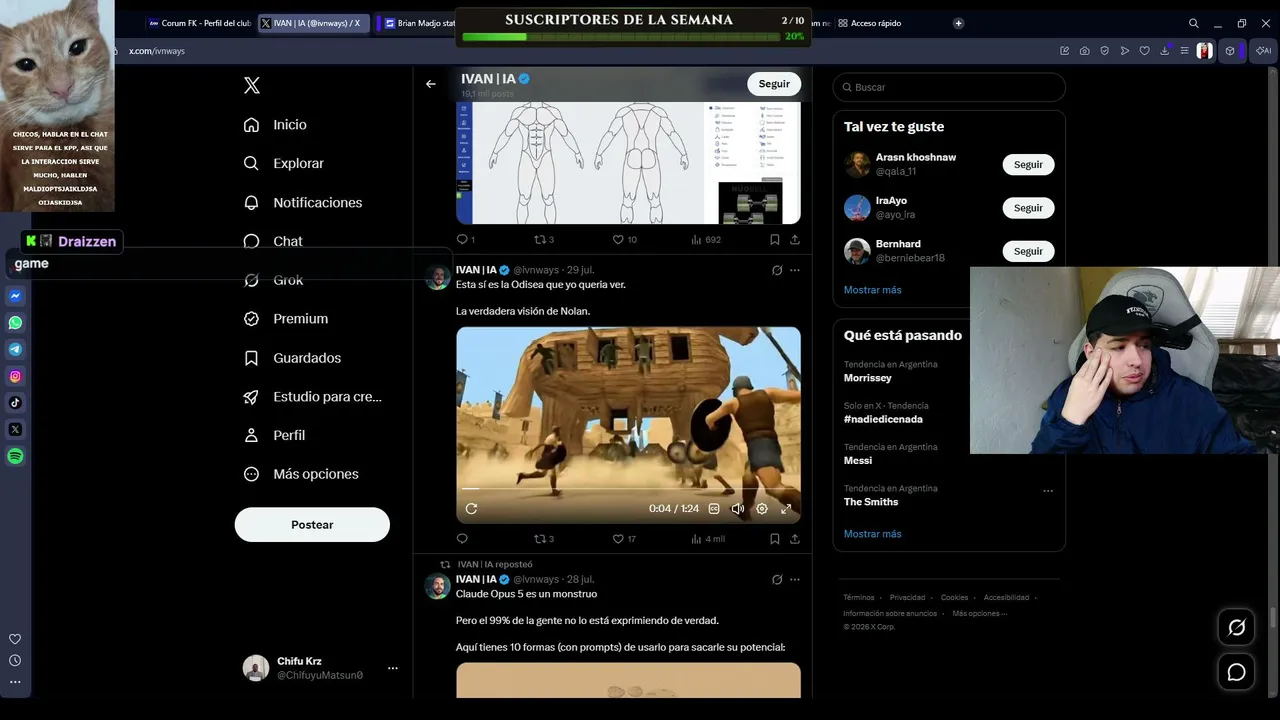Expand Más opciones menu

(x=301, y=474)
